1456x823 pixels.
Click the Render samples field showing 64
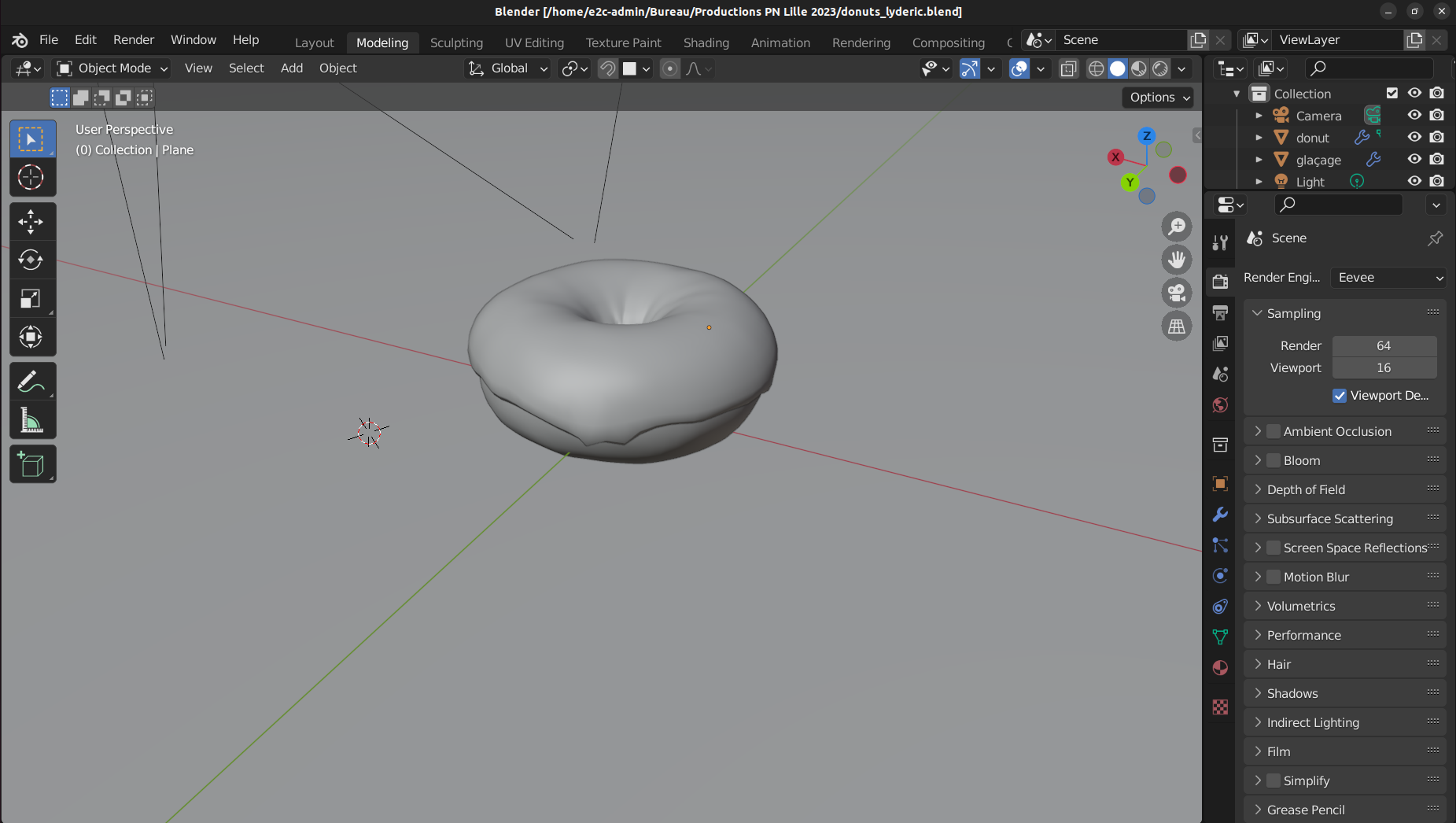pyautogui.click(x=1384, y=345)
